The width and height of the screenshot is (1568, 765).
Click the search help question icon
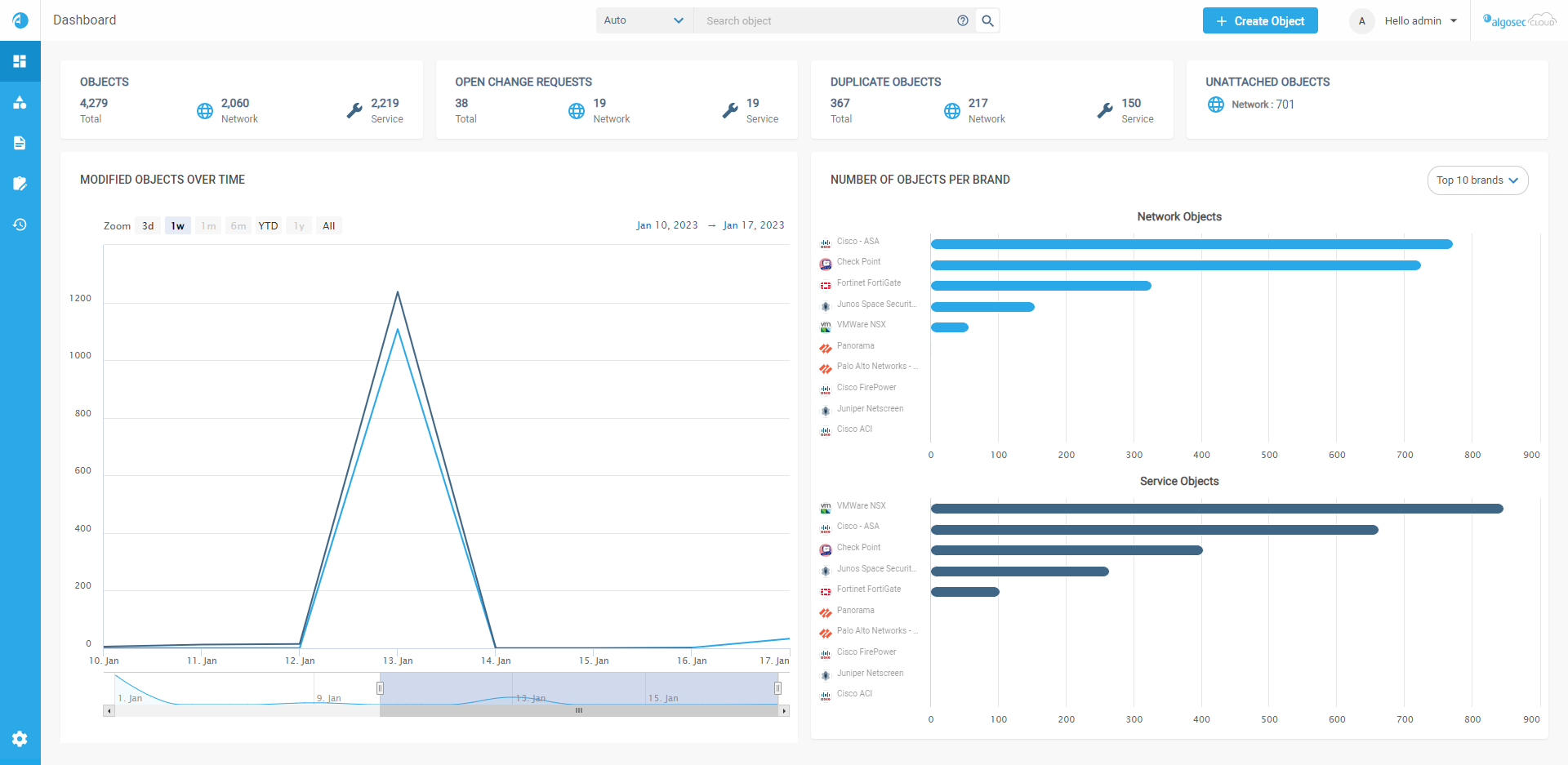[963, 20]
